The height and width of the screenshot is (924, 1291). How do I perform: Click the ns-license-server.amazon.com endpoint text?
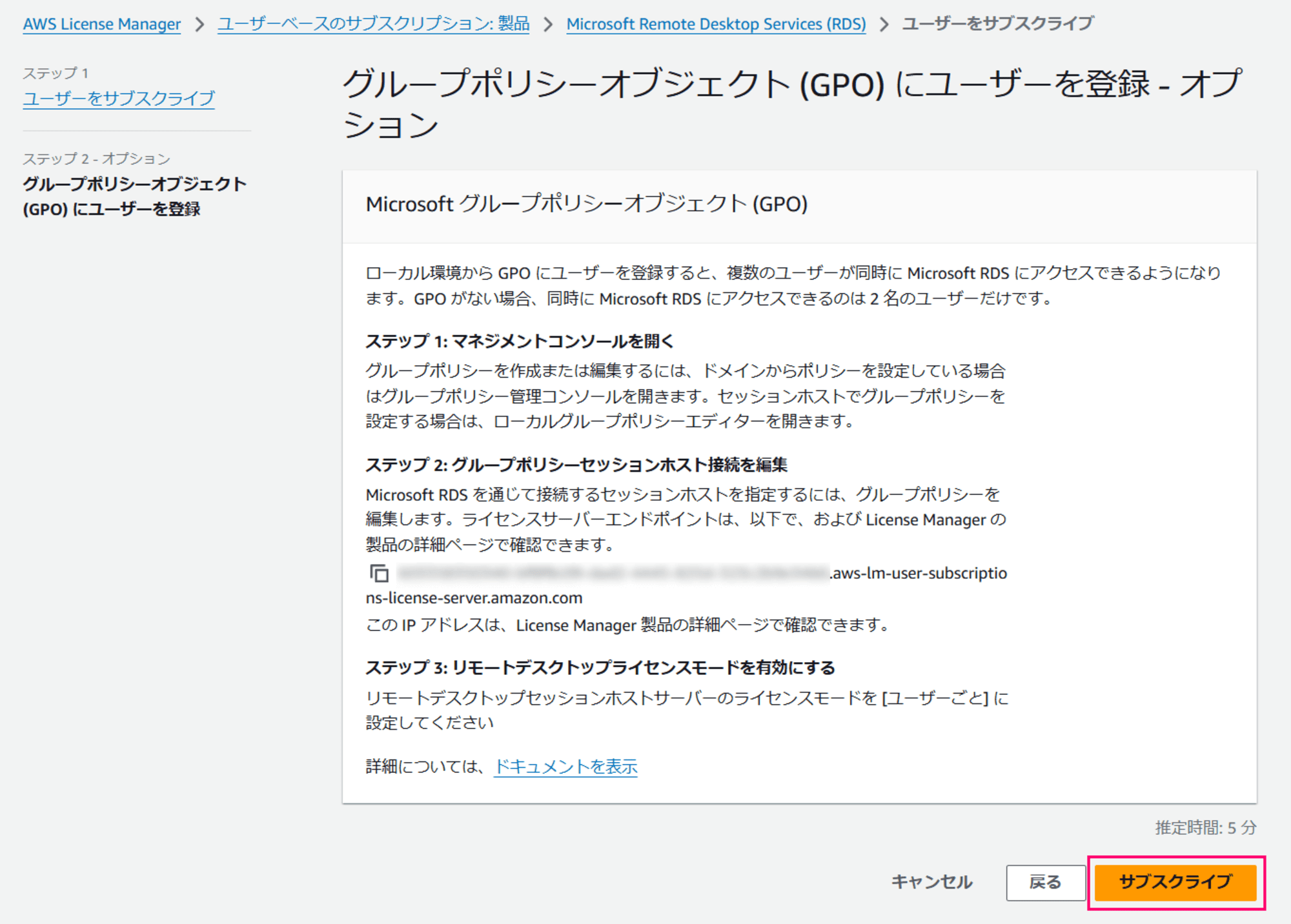click(x=474, y=598)
